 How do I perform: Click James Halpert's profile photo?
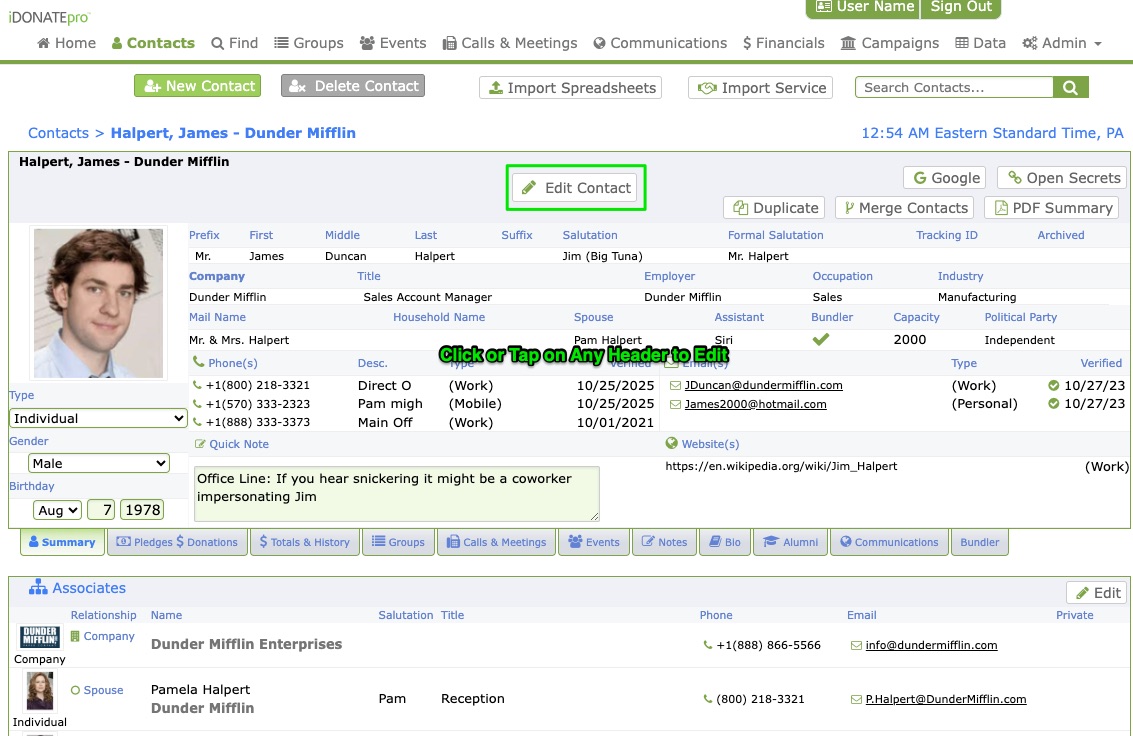98,303
